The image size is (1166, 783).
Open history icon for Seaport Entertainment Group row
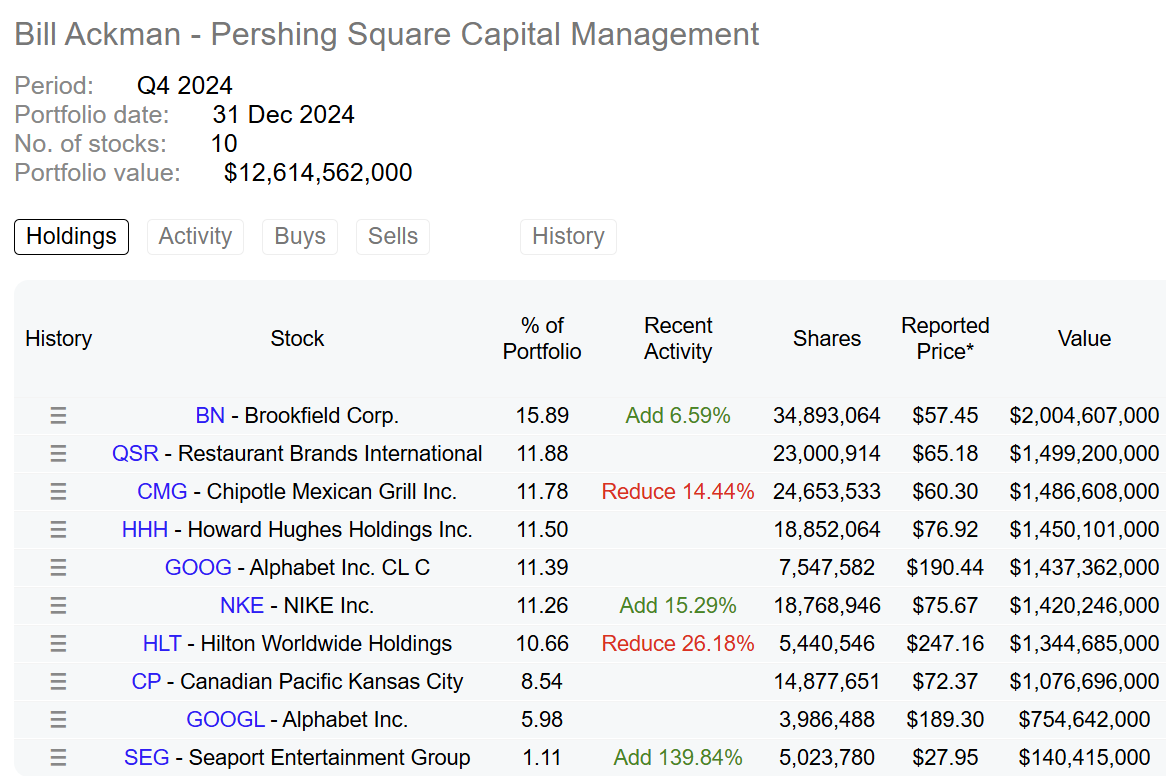click(58, 757)
